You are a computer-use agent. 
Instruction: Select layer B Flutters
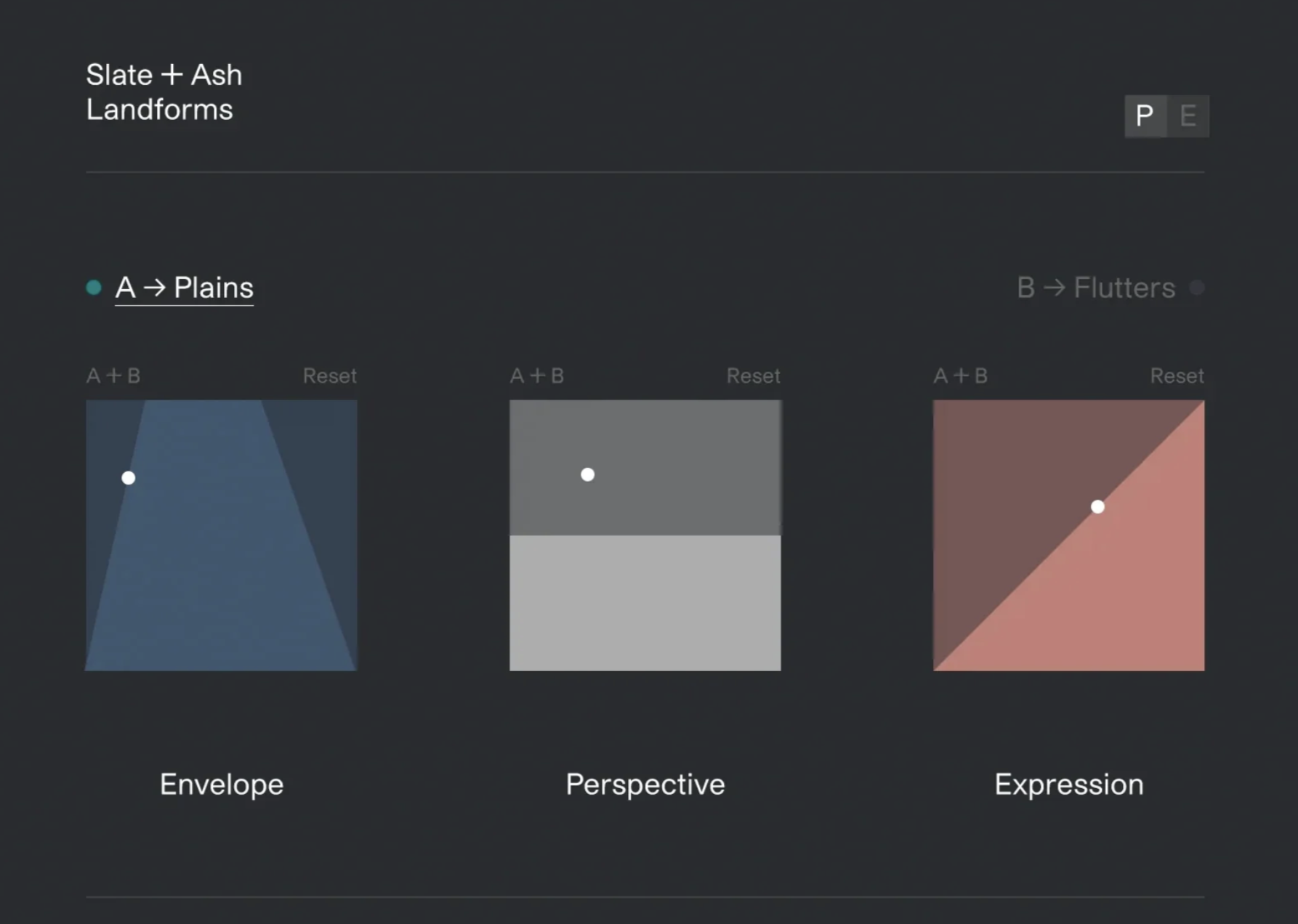point(1095,288)
